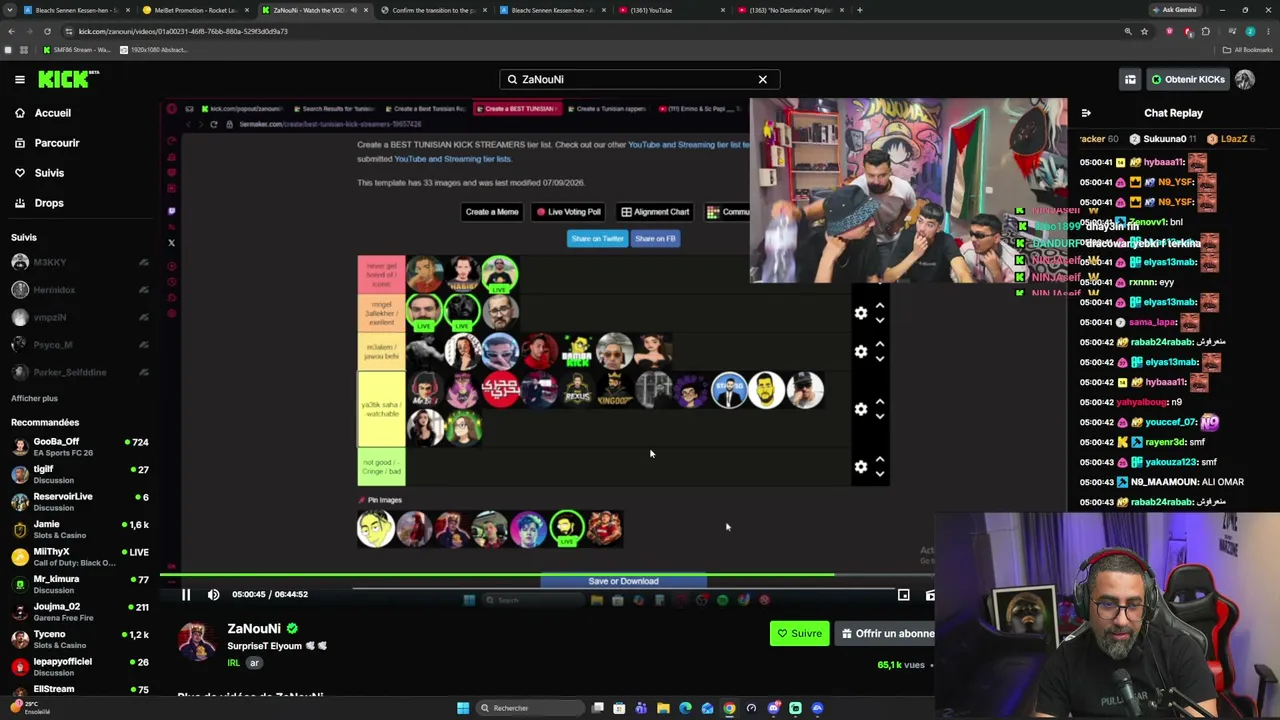Open the Kick hamburger menu
The image size is (1280, 720).
[x=19, y=79]
